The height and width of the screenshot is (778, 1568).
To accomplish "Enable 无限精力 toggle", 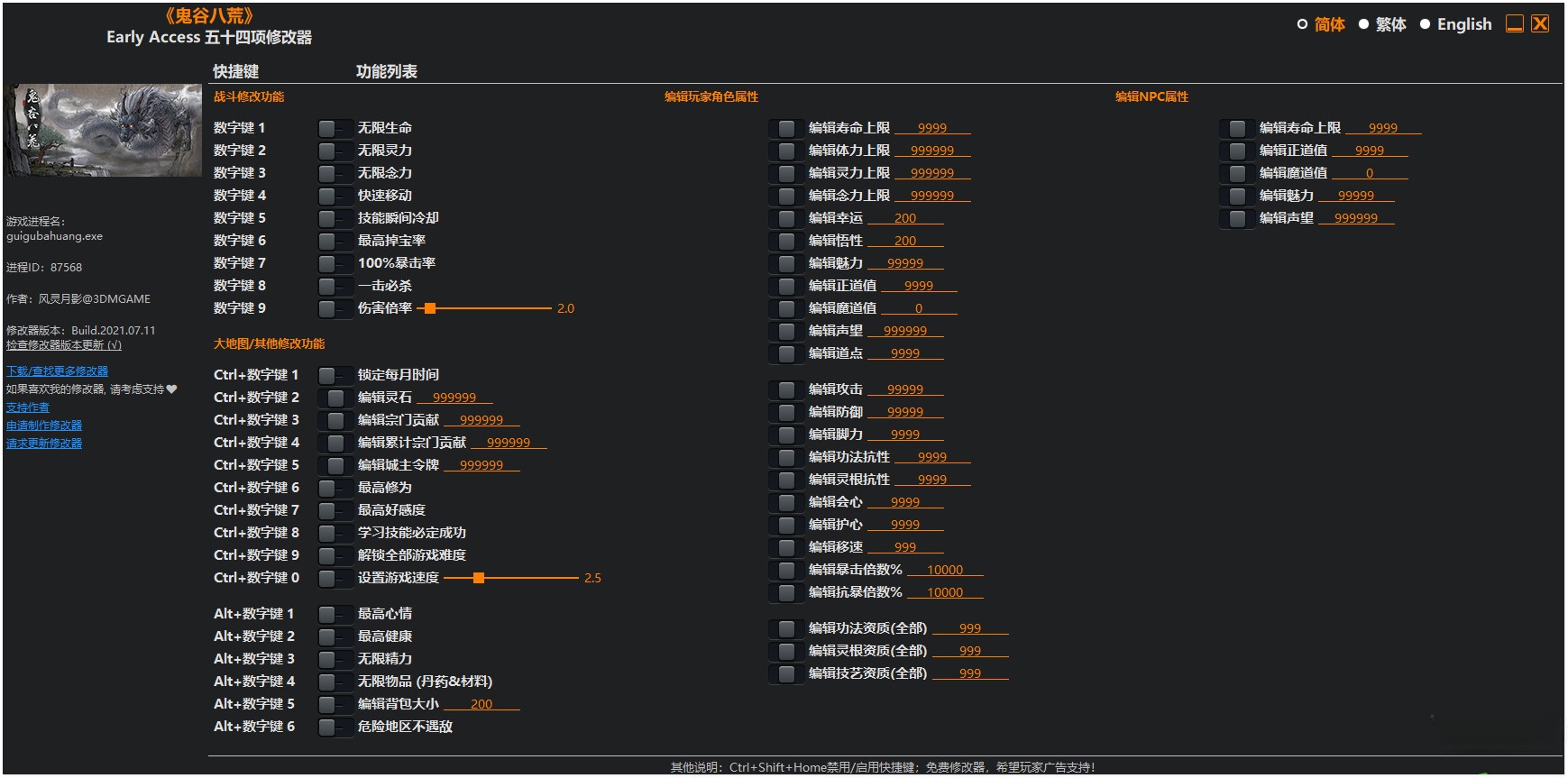I will point(335,660).
